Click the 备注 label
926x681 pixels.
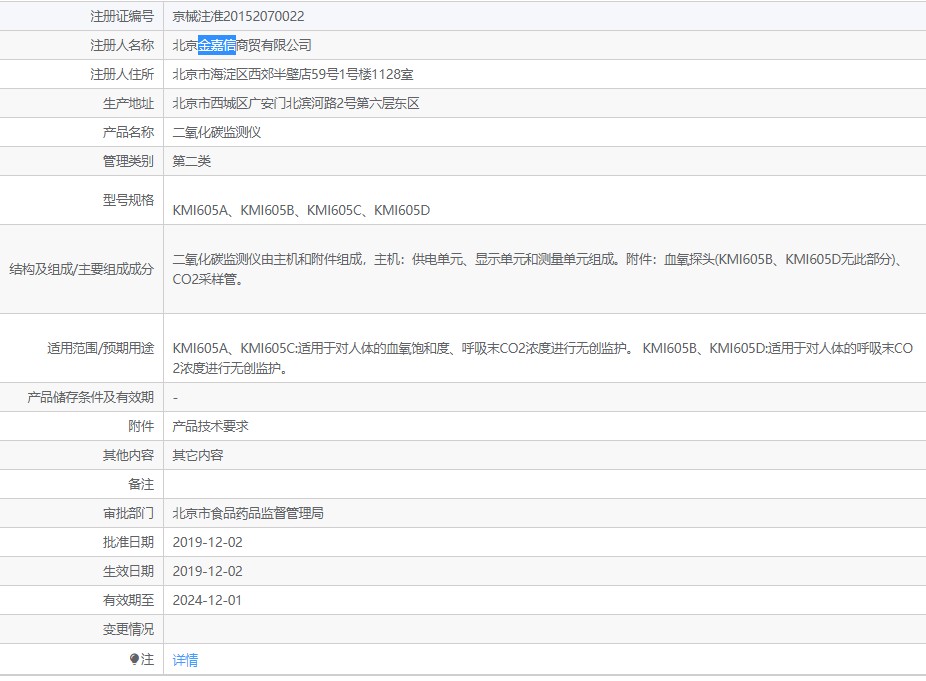pos(141,484)
